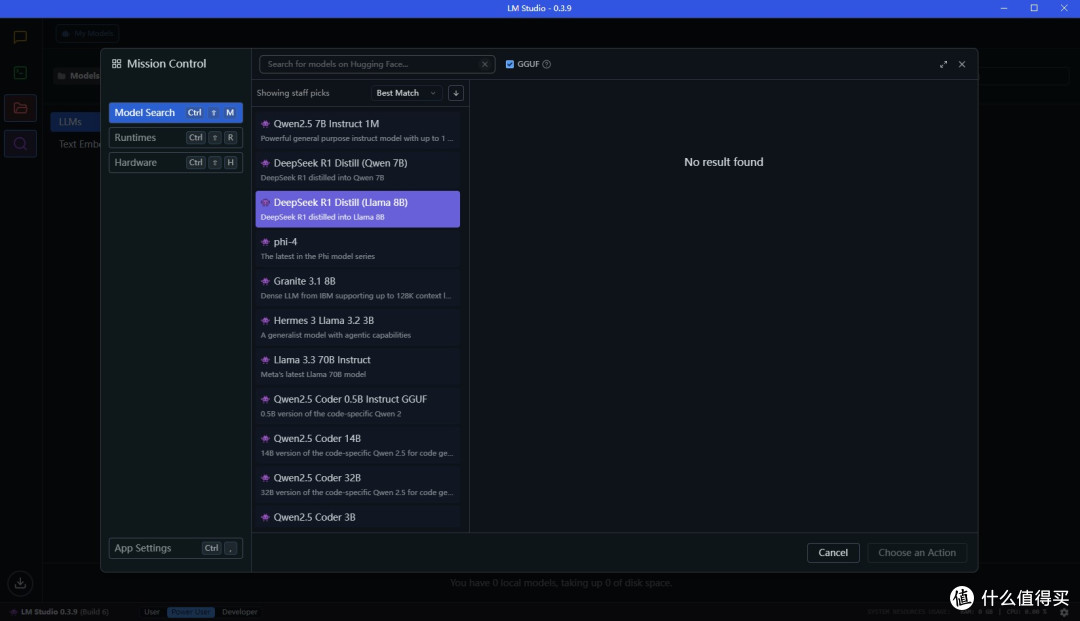
Task: Clear the Hugging Face search field
Action: click(x=485, y=64)
